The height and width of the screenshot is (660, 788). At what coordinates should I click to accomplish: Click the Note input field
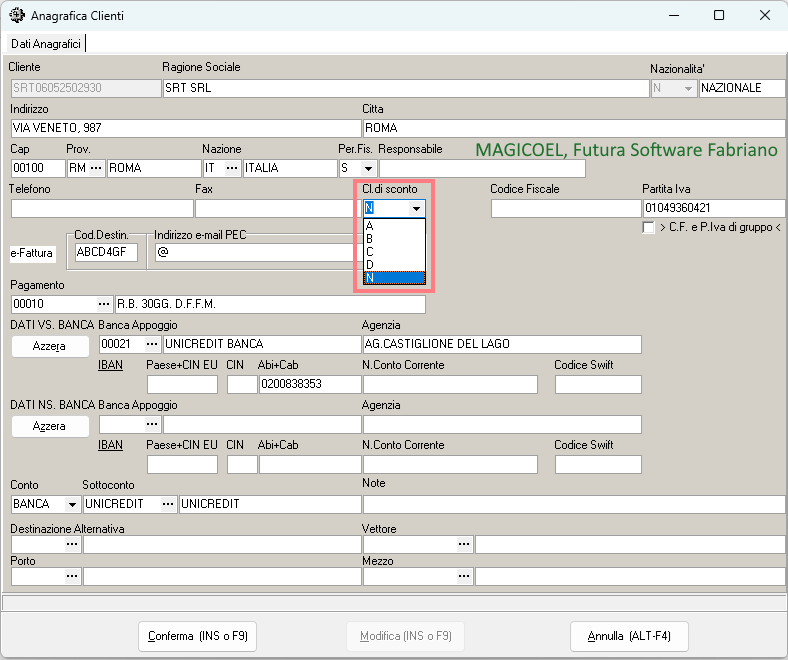(574, 504)
